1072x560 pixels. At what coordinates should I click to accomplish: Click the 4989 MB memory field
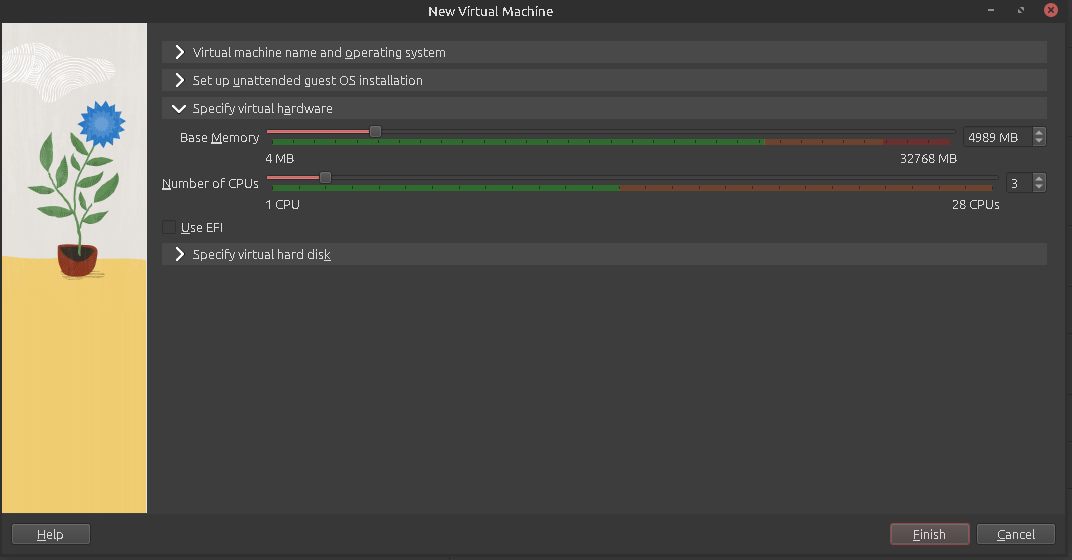tap(996, 137)
